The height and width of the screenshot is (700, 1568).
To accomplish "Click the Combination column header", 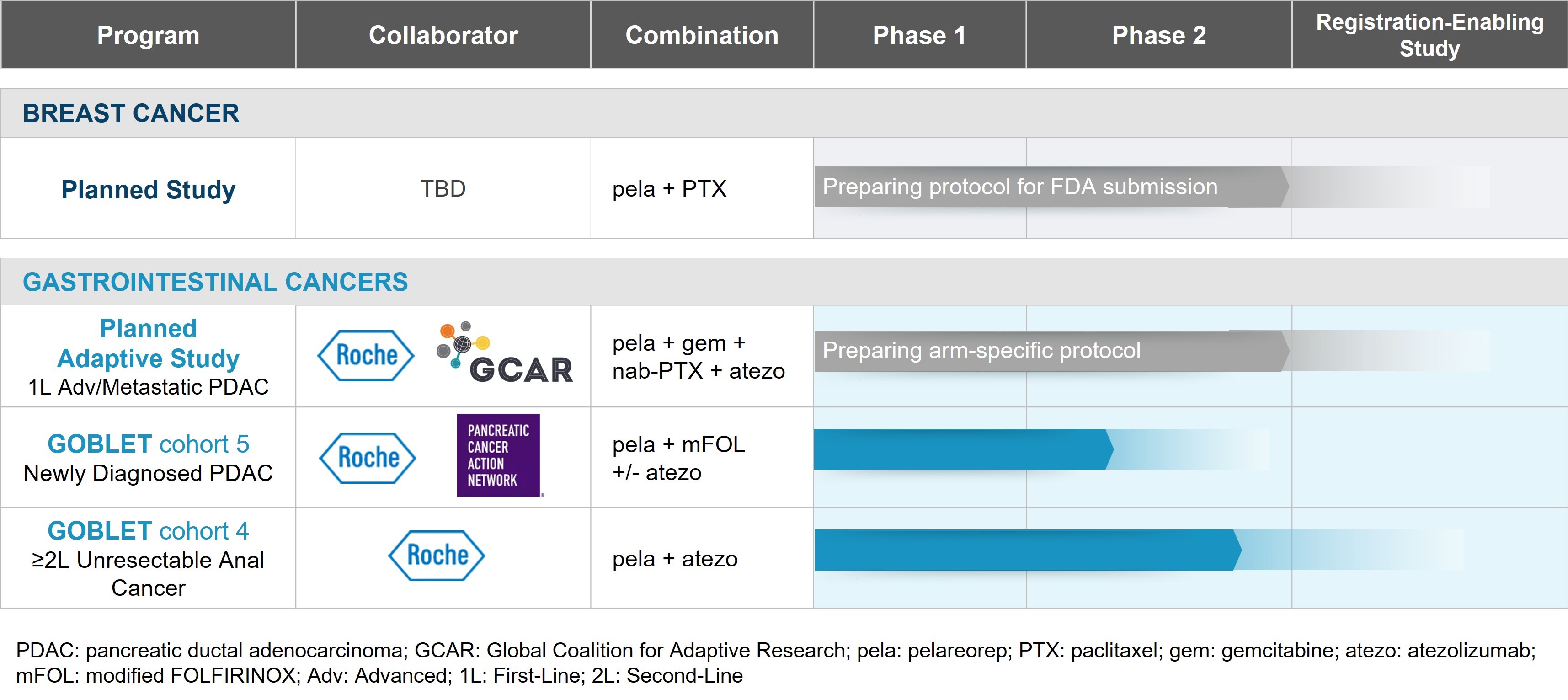I will (702, 35).
